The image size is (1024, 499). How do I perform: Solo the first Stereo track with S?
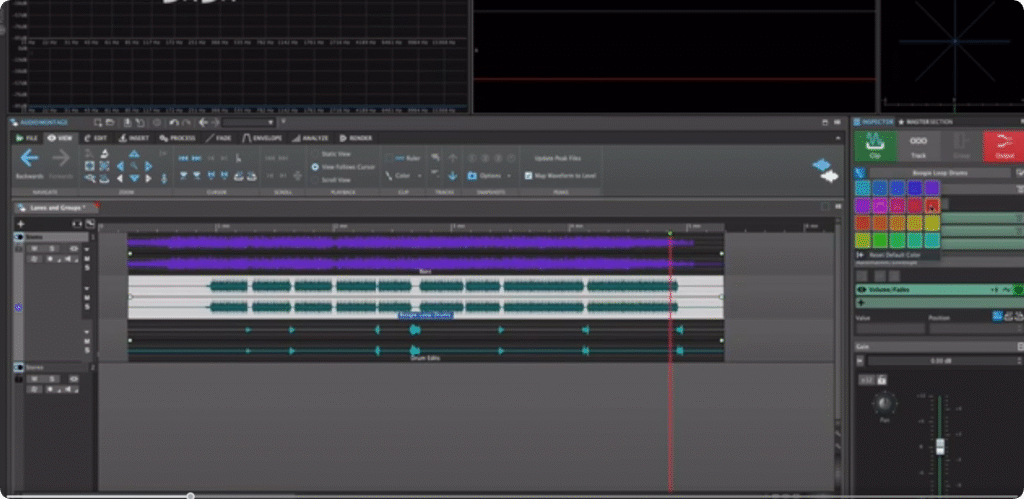coord(51,249)
